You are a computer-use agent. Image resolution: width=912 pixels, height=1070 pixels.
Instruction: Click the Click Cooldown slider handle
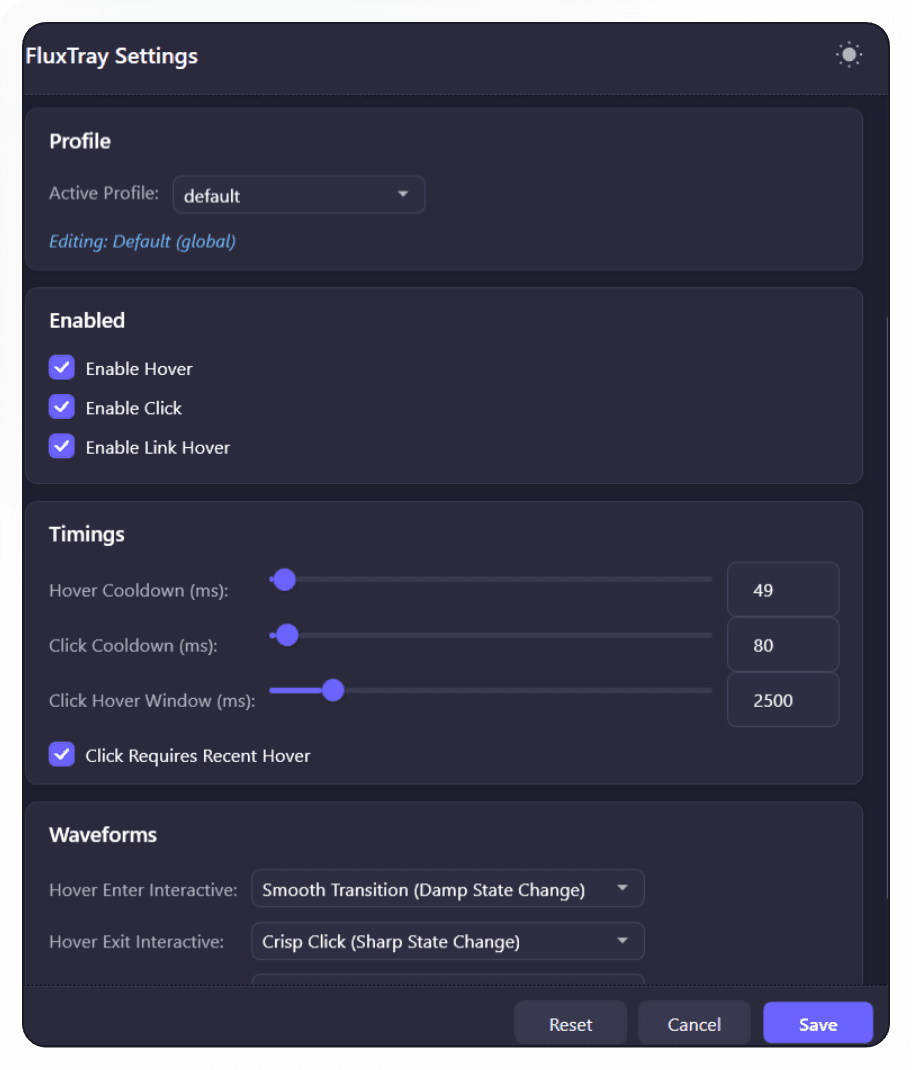(x=287, y=635)
